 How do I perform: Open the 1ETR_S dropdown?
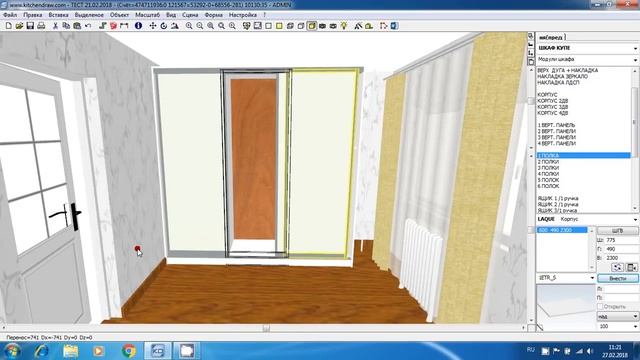click(592, 278)
